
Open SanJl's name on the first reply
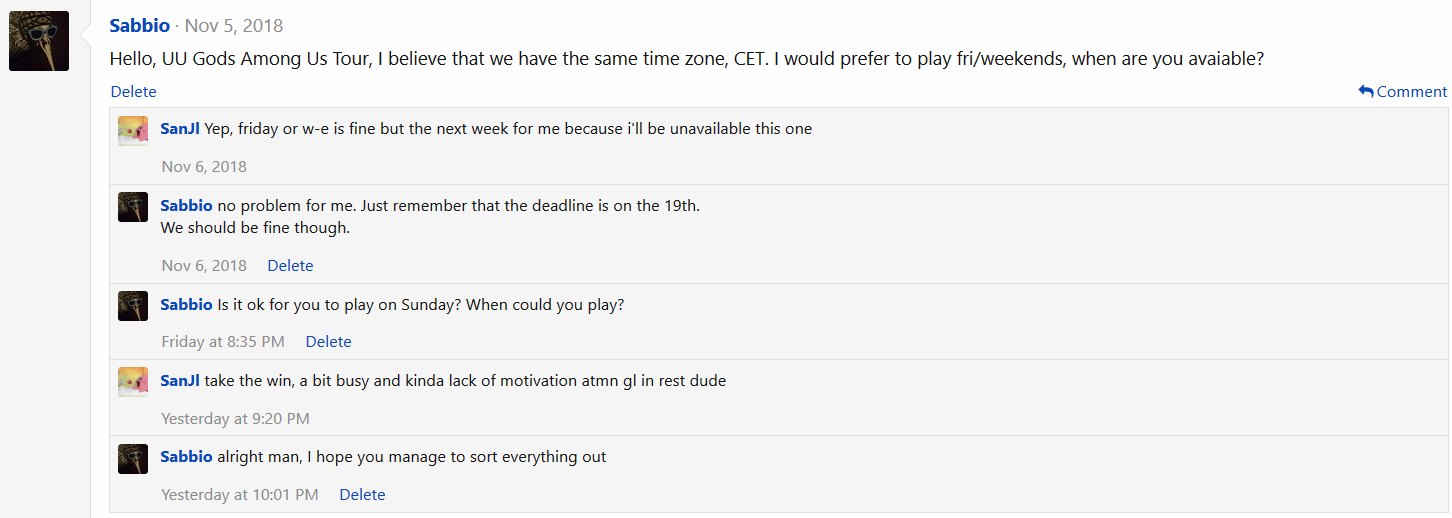[180, 128]
